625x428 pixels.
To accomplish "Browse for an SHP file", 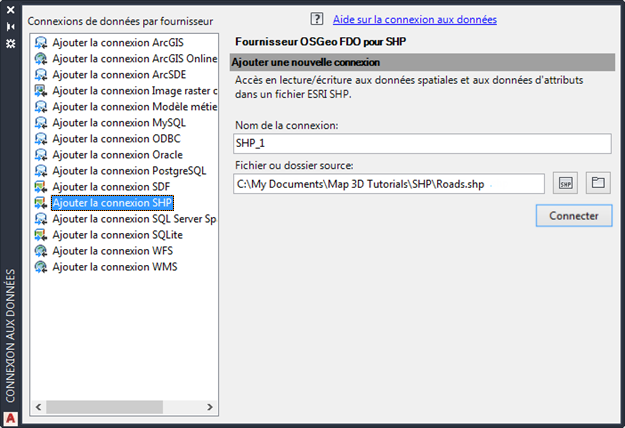I will pos(565,183).
